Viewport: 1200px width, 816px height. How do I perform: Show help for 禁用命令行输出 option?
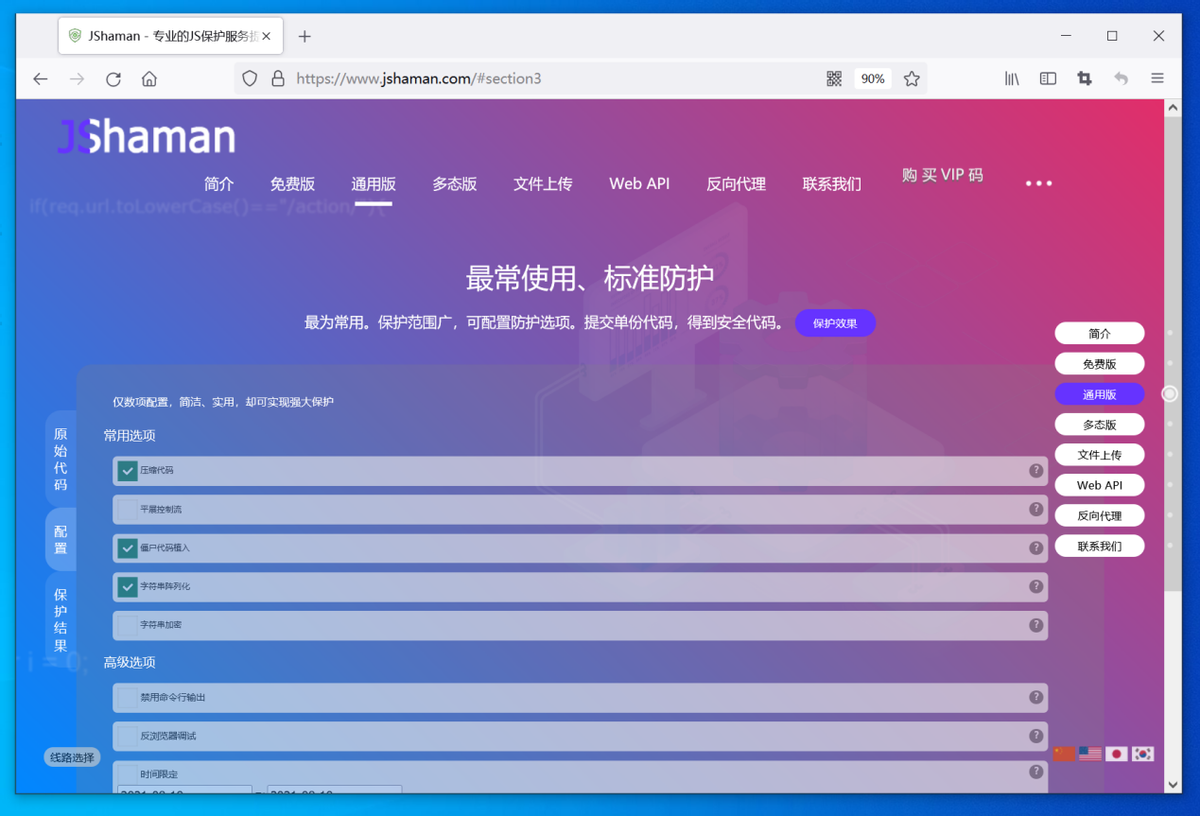1036,697
